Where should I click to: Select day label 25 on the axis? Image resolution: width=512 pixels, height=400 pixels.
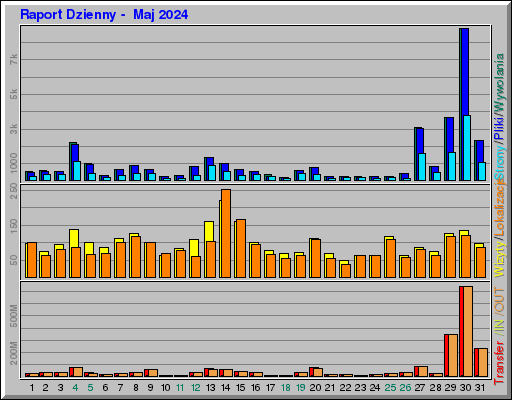point(390,388)
